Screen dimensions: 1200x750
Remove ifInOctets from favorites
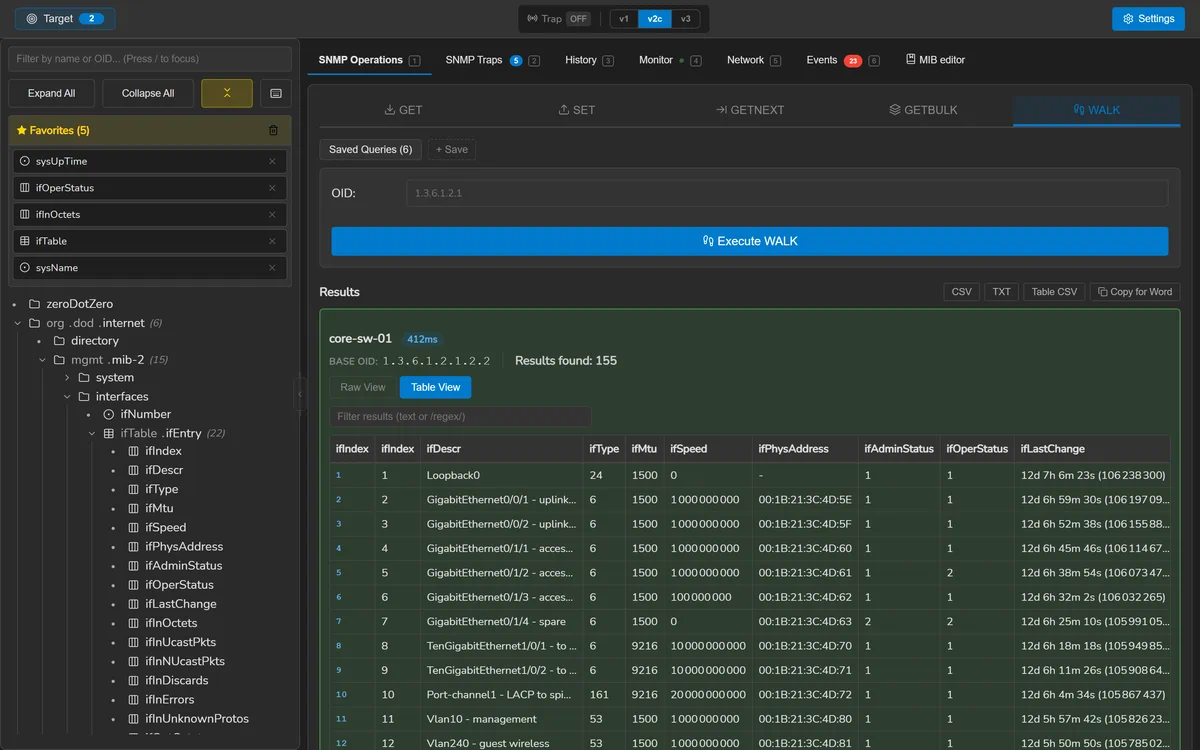272,214
